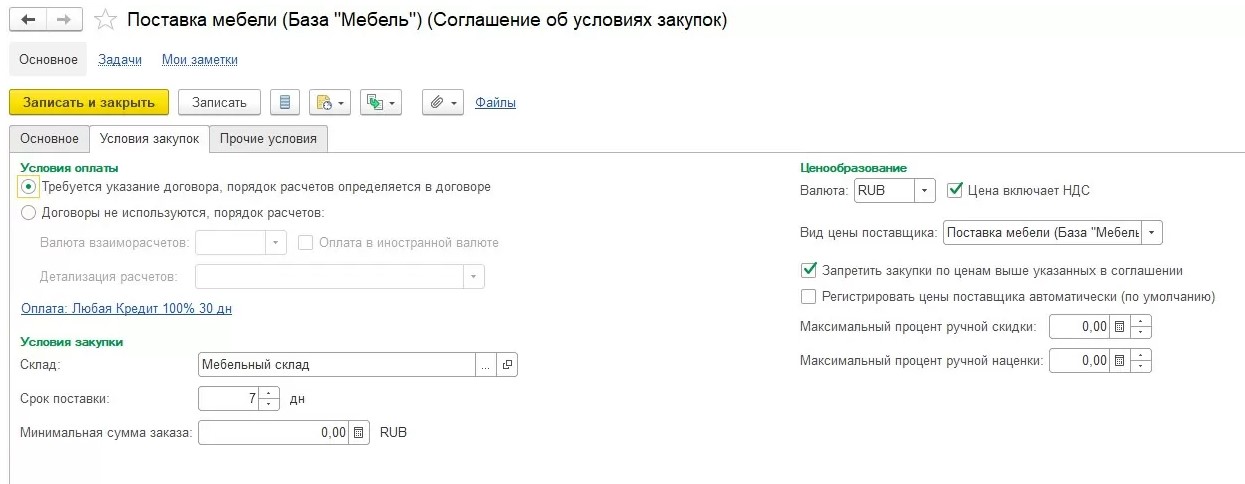The height and width of the screenshot is (484, 1245).
Task: Click the back navigation arrow
Action: pos(28,20)
